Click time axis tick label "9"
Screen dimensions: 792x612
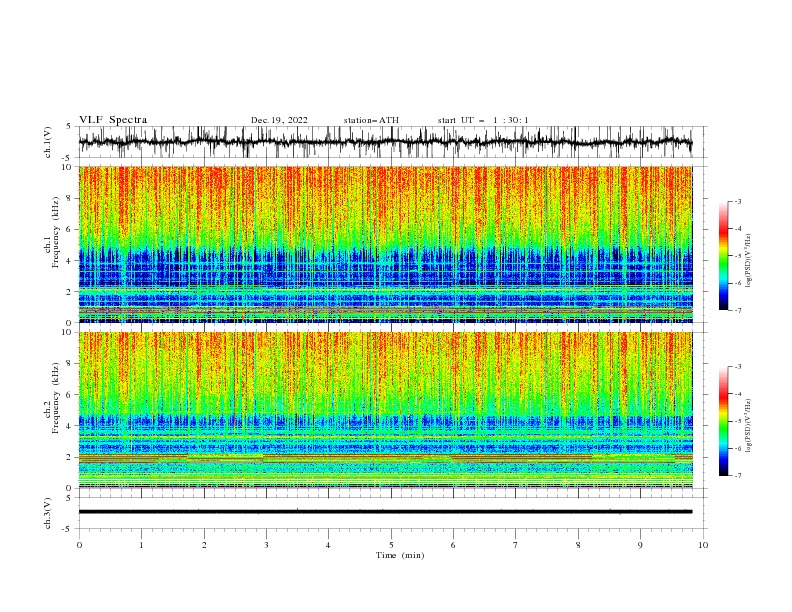click(x=640, y=545)
